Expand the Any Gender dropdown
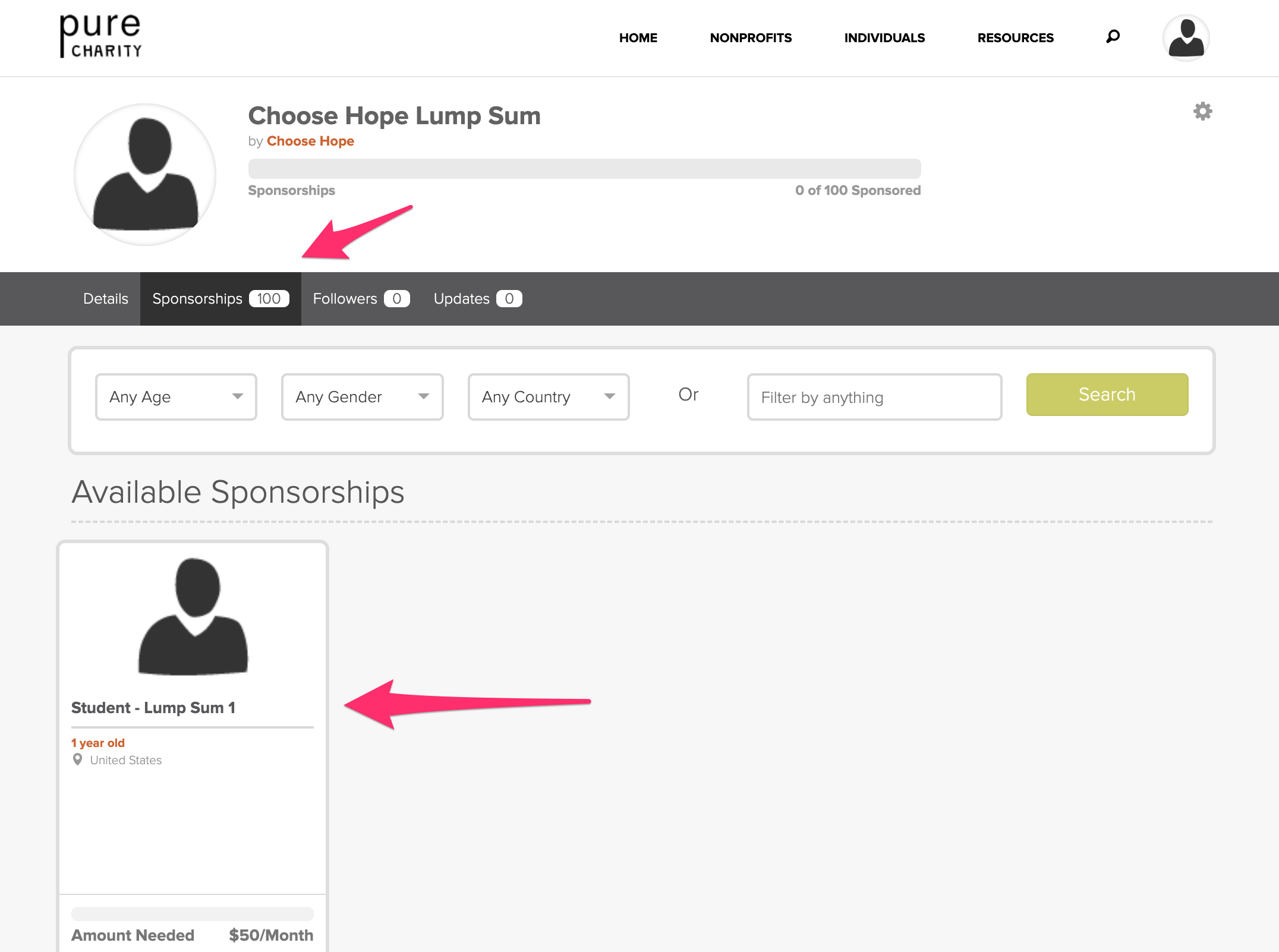Viewport: 1279px width, 952px height. tap(363, 397)
